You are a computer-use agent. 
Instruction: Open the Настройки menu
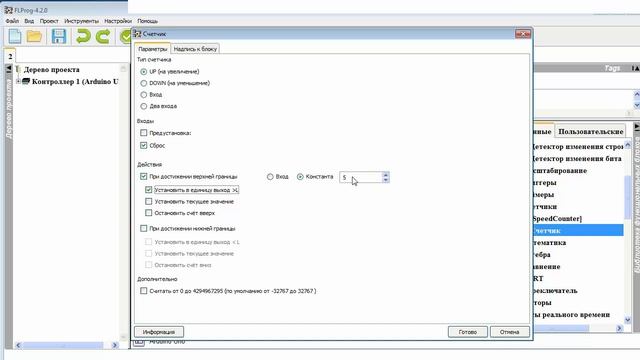click(118, 21)
